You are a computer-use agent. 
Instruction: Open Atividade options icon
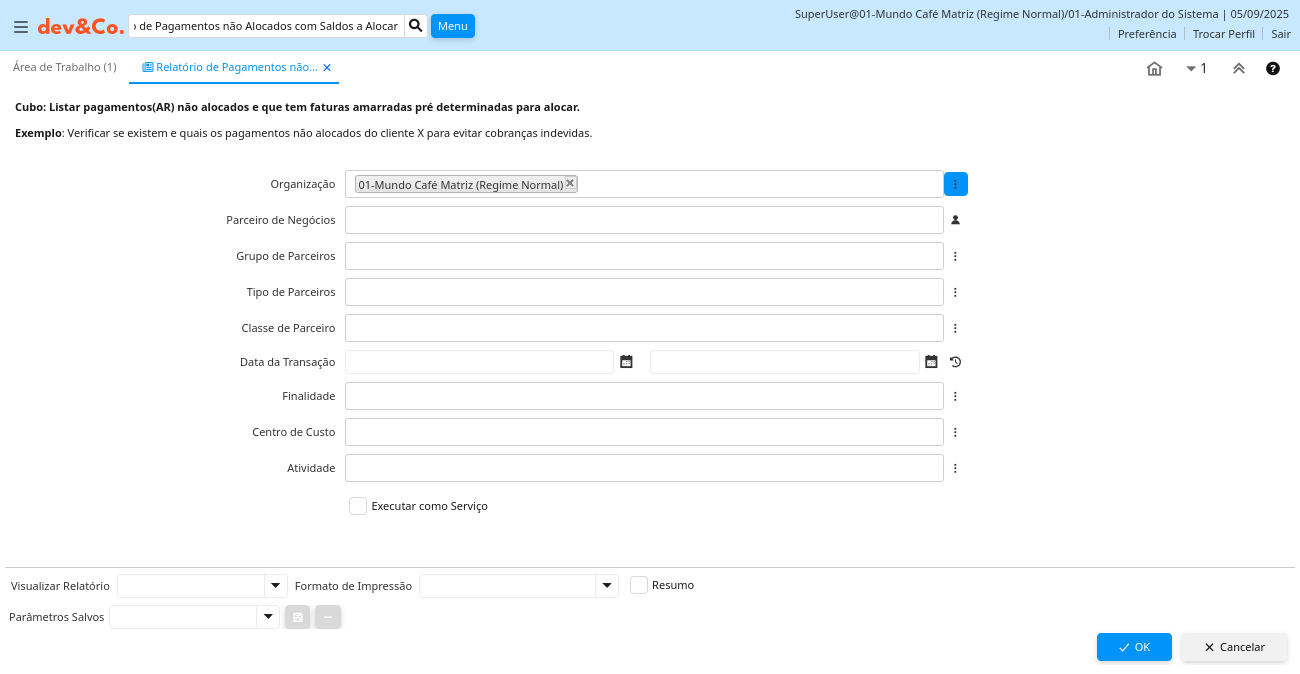(955, 468)
